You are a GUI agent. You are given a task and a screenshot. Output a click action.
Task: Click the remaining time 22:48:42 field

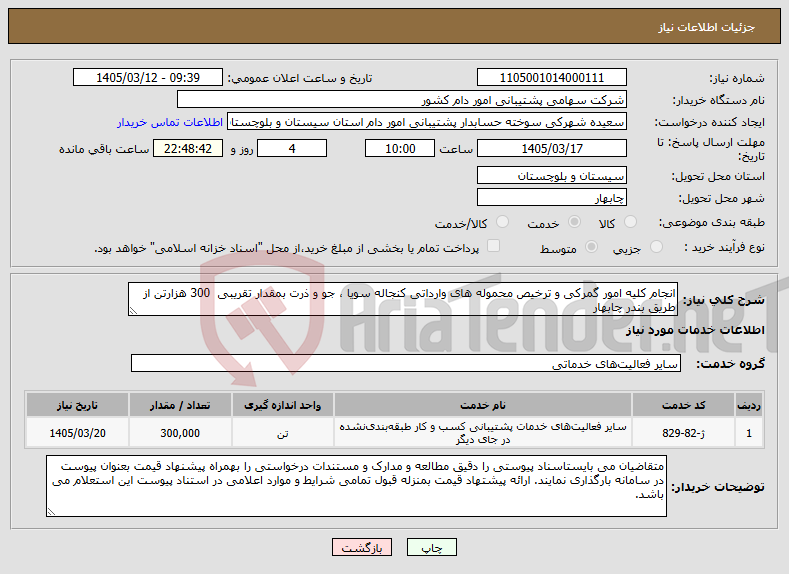[x=188, y=148]
